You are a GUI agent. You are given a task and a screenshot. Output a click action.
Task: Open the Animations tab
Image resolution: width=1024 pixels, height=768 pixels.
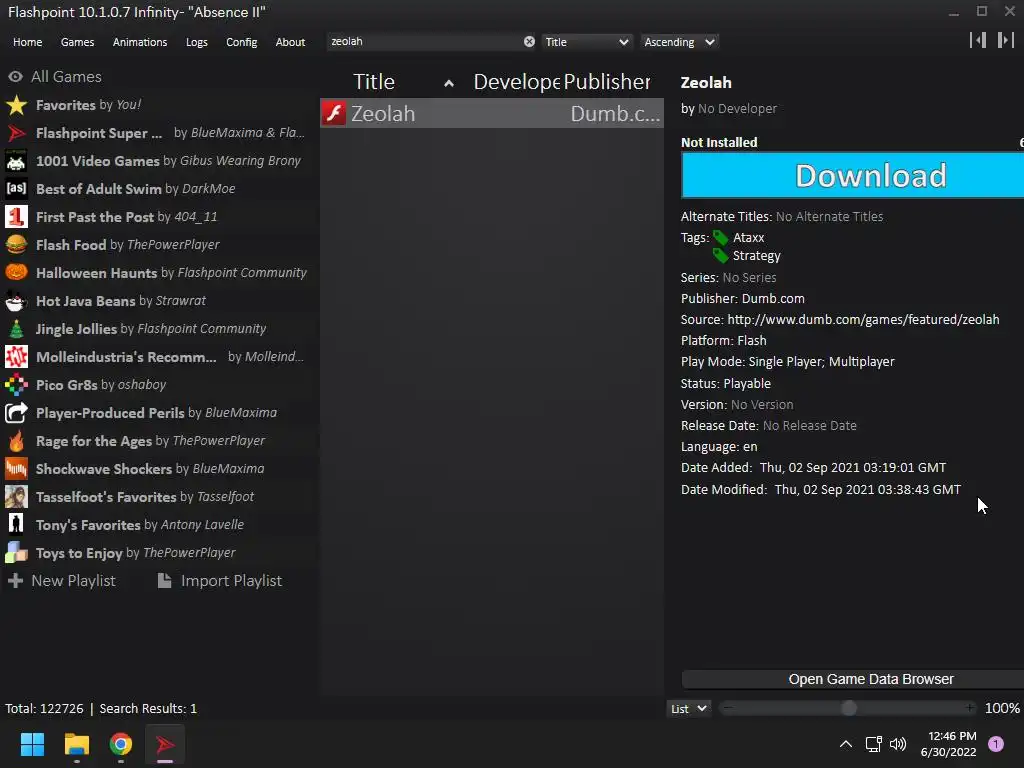pos(140,42)
